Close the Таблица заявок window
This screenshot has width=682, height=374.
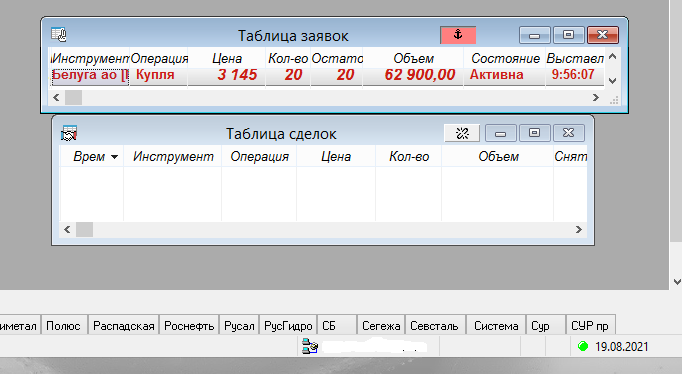[x=602, y=35]
